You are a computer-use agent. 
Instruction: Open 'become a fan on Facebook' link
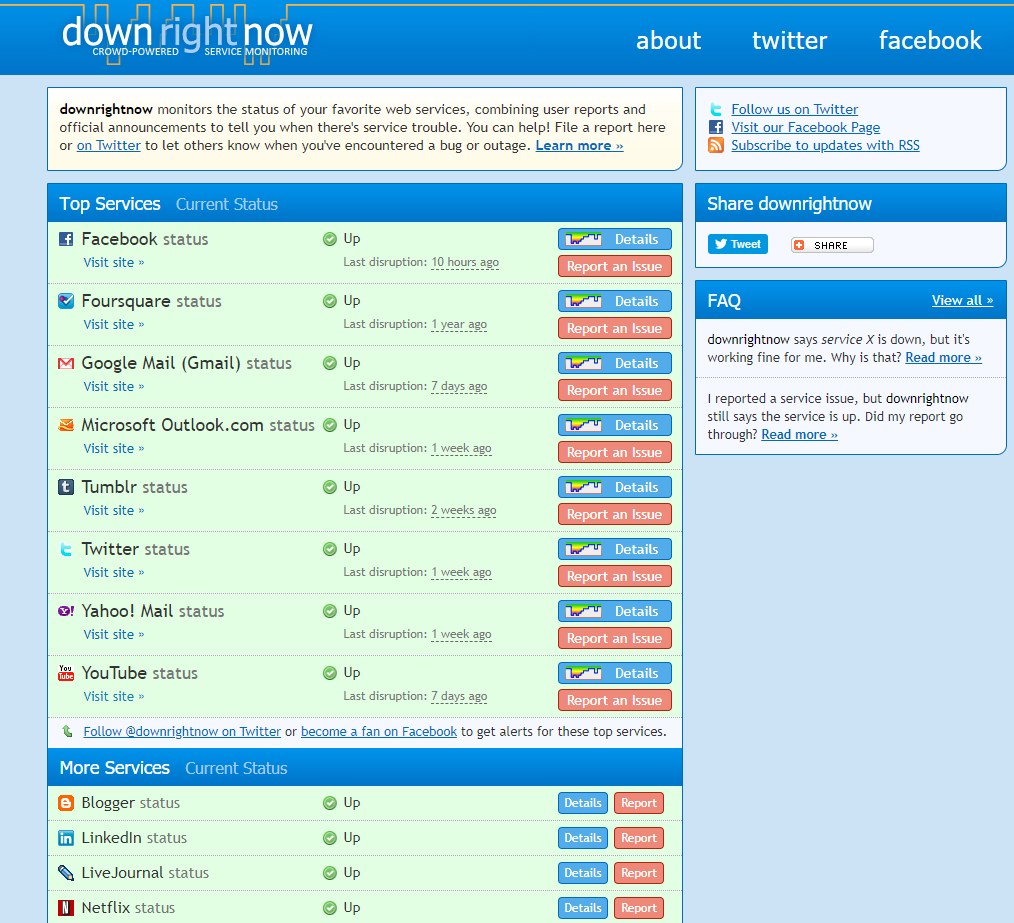tap(379, 732)
